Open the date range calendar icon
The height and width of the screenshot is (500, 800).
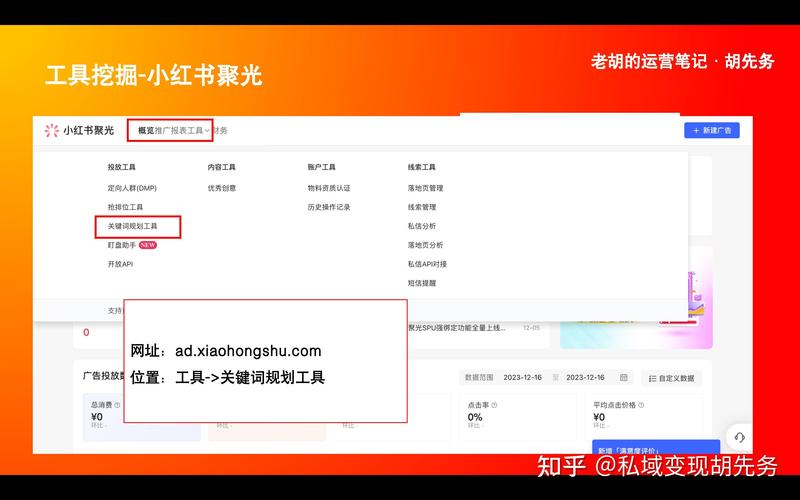pyautogui.click(x=624, y=377)
